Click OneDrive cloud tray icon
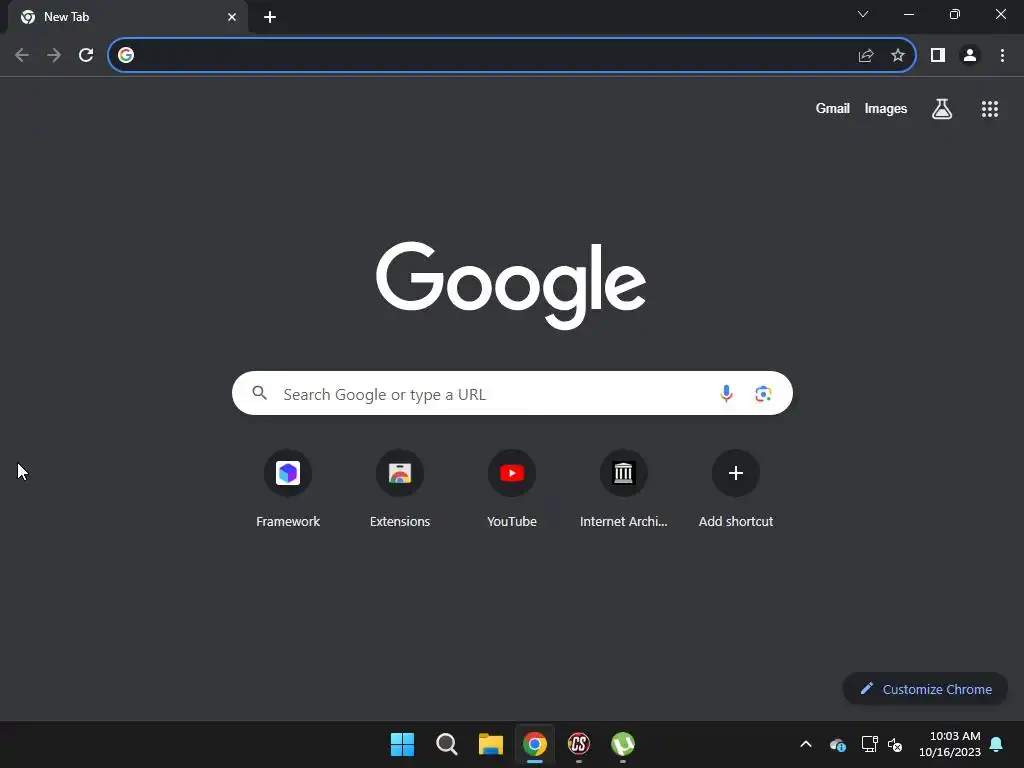Image resolution: width=1024 pixels, height=768 pixels. 837,744
